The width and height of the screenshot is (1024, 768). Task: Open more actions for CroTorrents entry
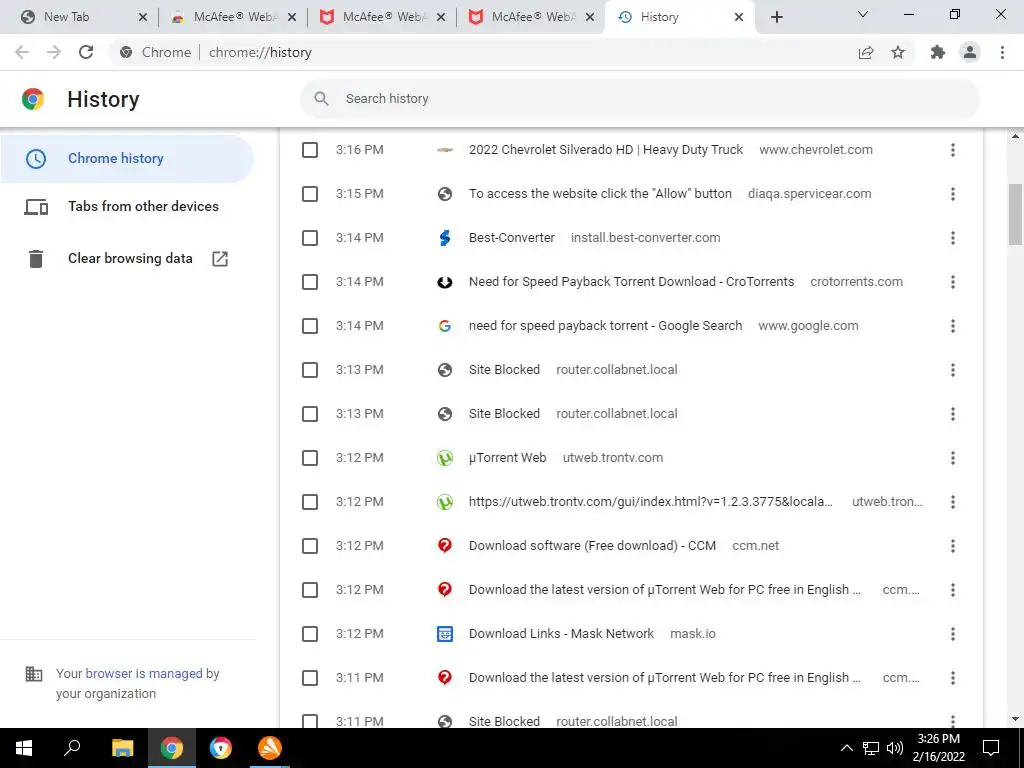click(x=953, y=282)
